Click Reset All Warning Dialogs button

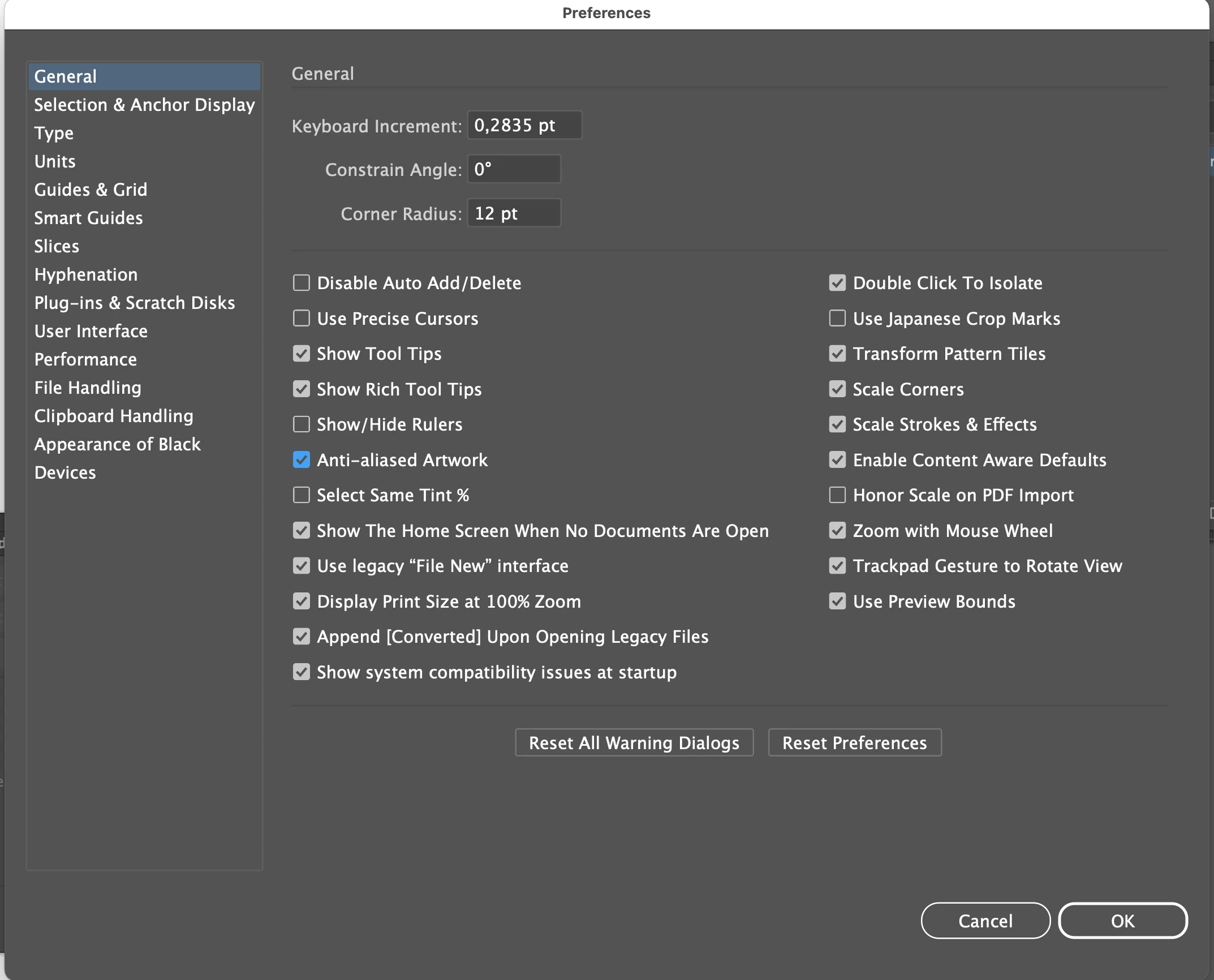click(634, 742)
